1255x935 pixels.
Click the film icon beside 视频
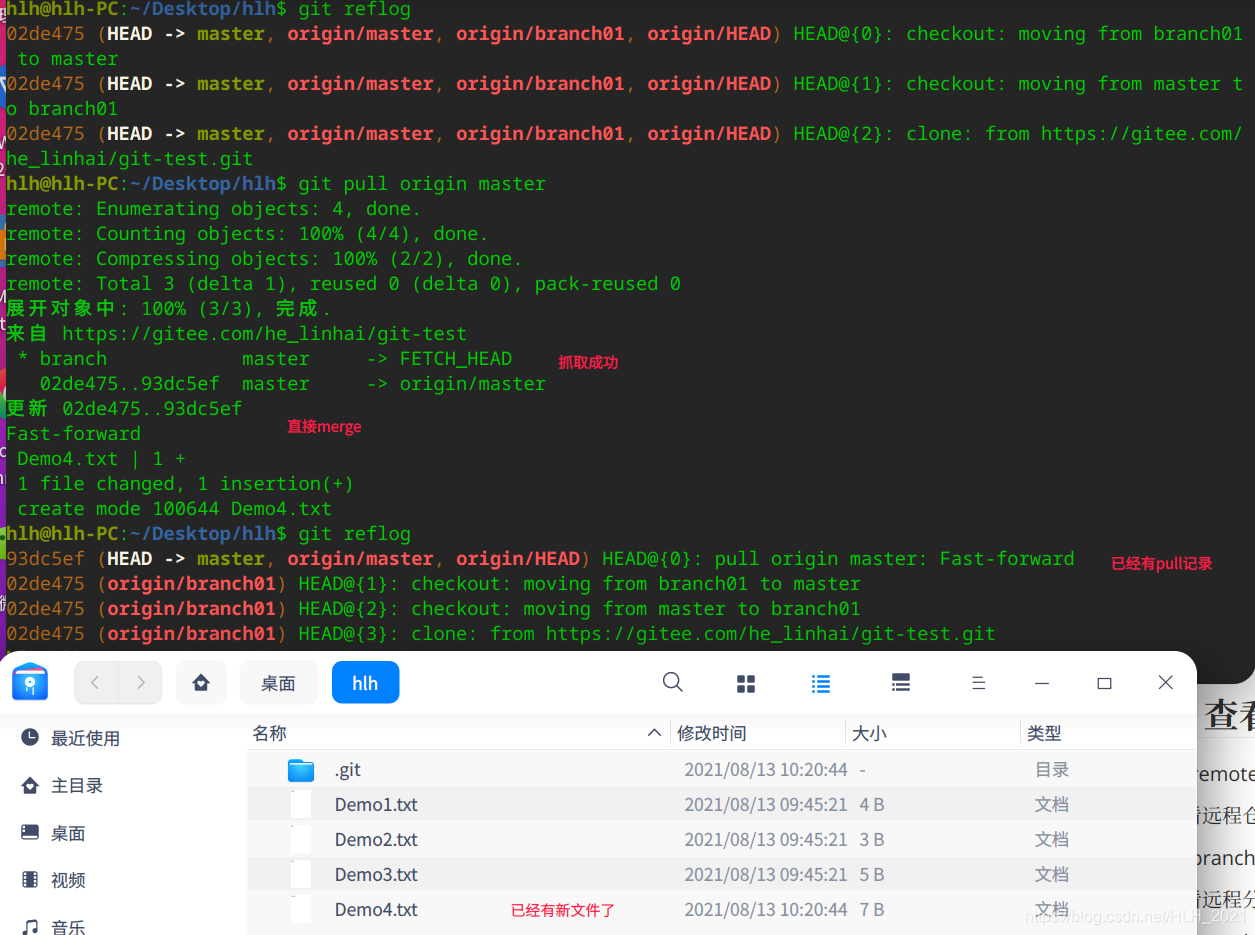(x=30, y=880)
